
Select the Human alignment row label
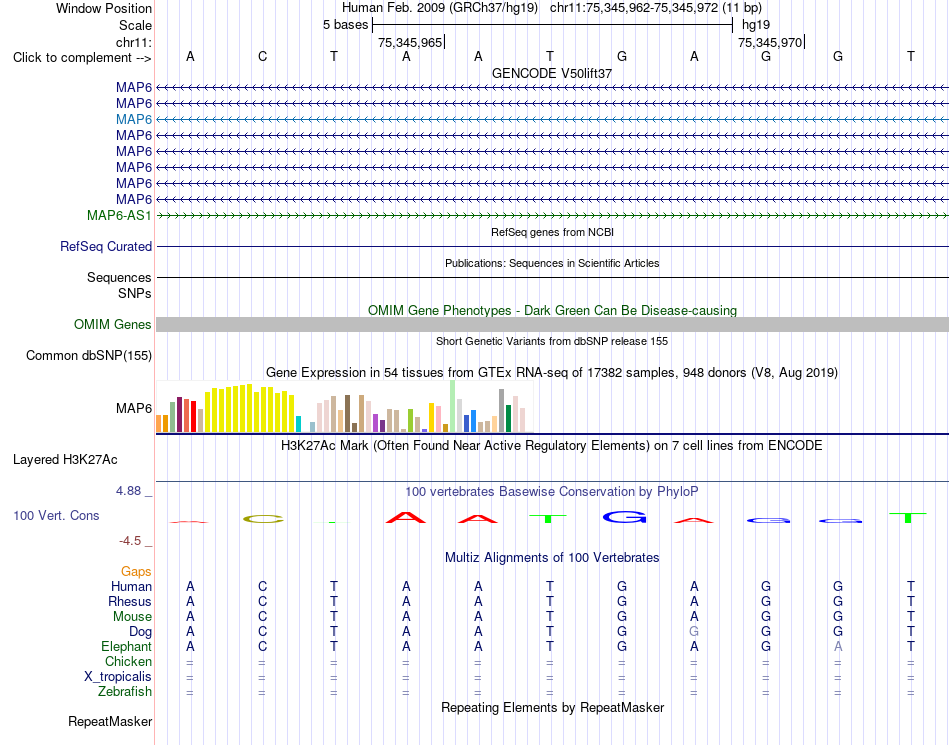coord(131,586)
